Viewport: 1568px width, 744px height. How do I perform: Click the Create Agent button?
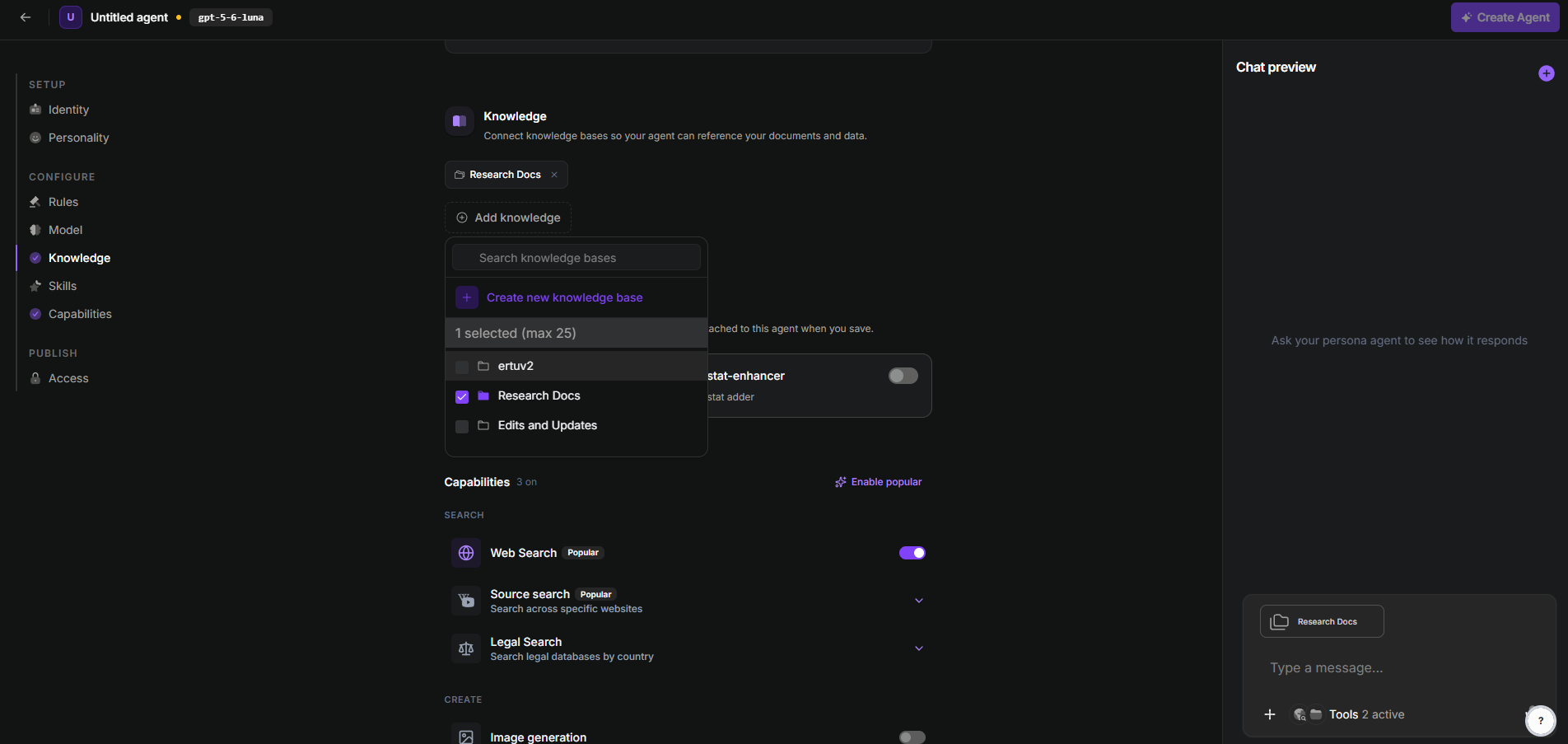(1505, 17)
